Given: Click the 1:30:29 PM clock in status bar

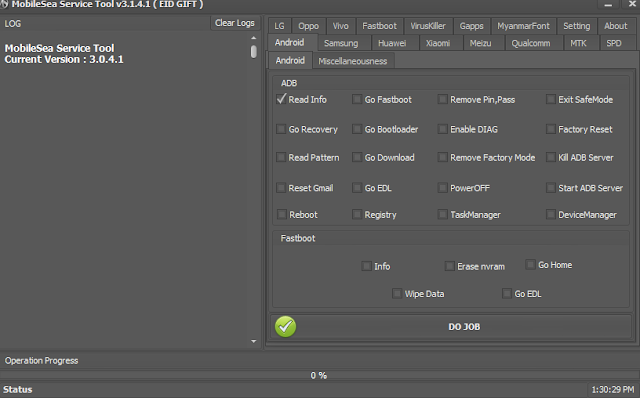Looking at the screenshot, I should point(613,389).
